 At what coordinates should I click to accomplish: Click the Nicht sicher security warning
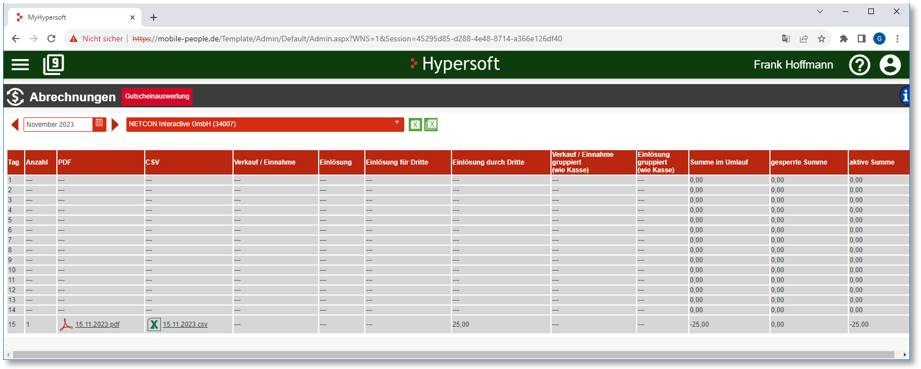[x=96, y=39]
